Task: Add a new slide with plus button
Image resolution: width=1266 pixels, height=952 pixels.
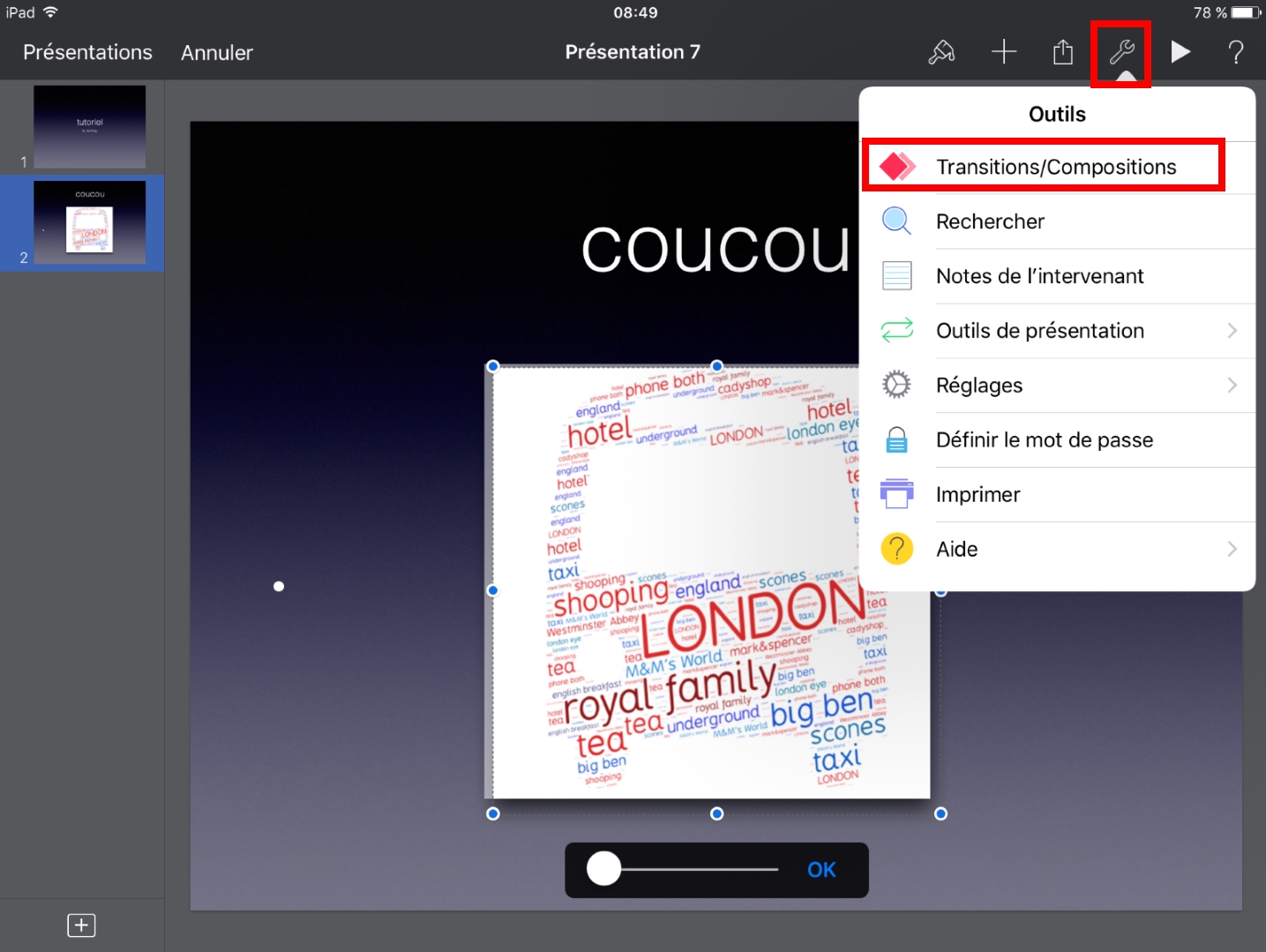Action: (x=81, y=925)
